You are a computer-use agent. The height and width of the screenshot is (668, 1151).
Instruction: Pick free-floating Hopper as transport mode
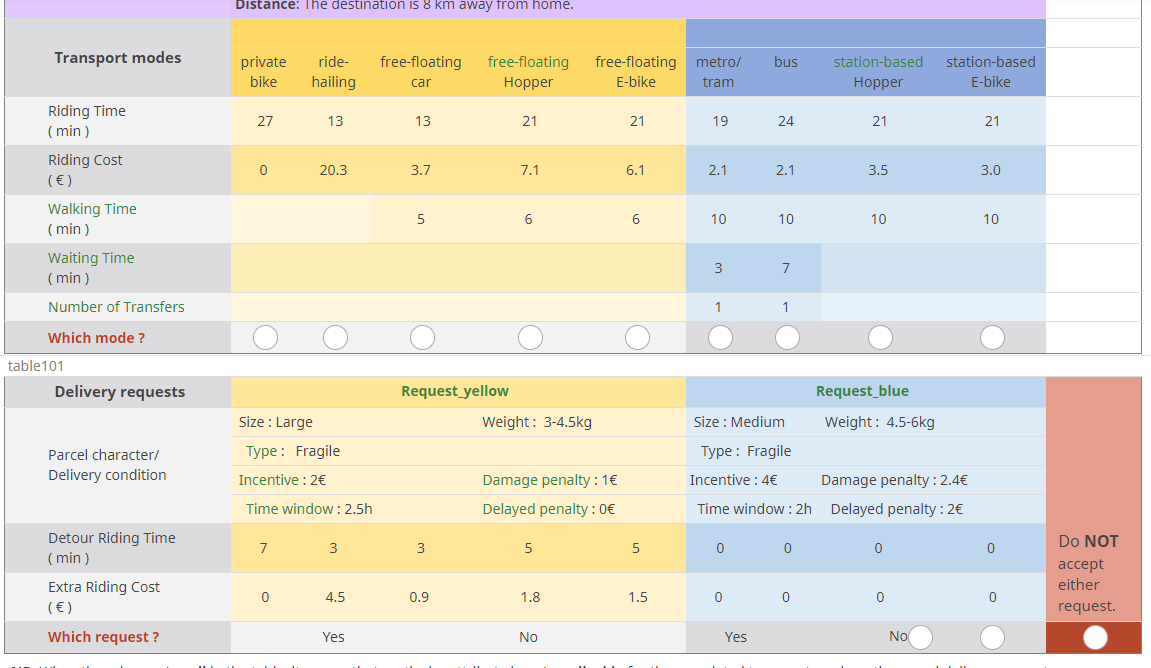tap(530, 338)
